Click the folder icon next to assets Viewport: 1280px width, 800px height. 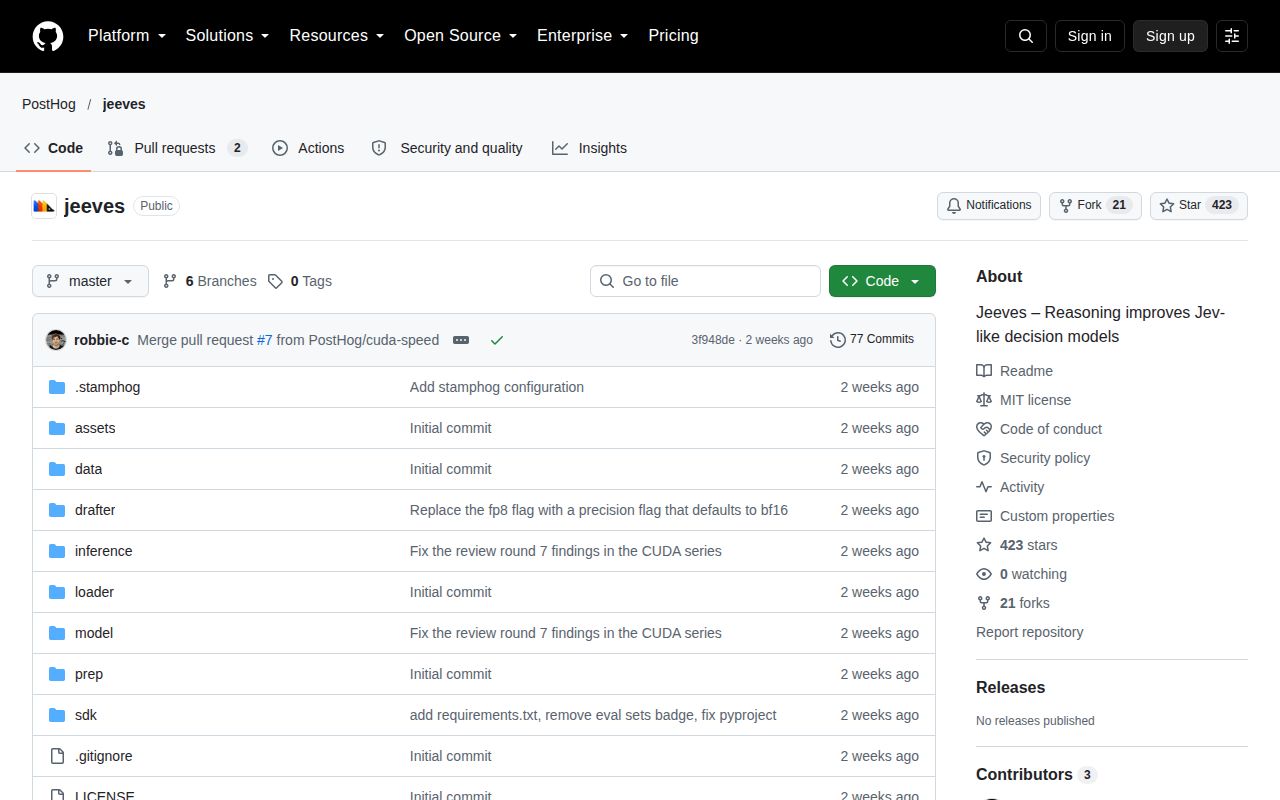point(57,428)
